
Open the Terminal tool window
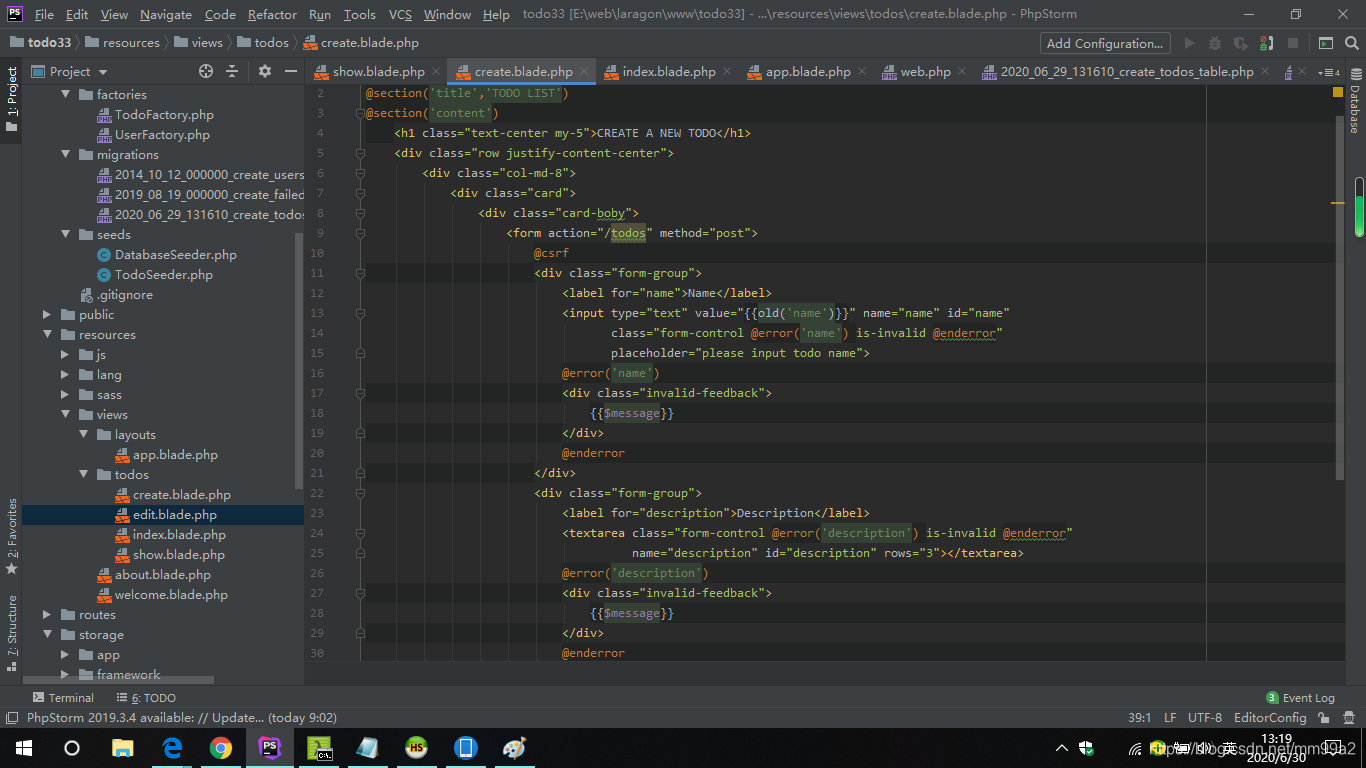pyautogui.click(x=63, y=698)
